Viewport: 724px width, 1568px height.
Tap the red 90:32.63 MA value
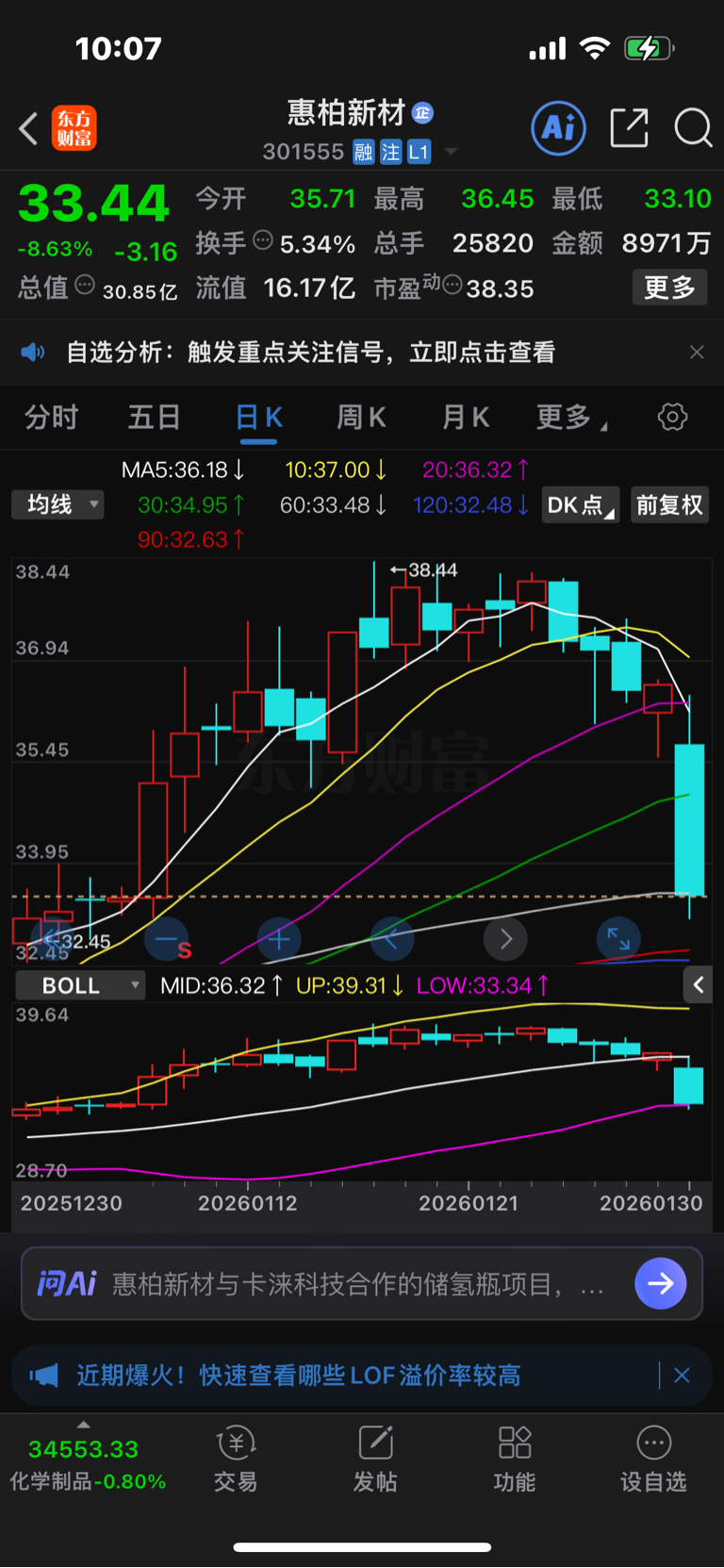tap(191, 539)
